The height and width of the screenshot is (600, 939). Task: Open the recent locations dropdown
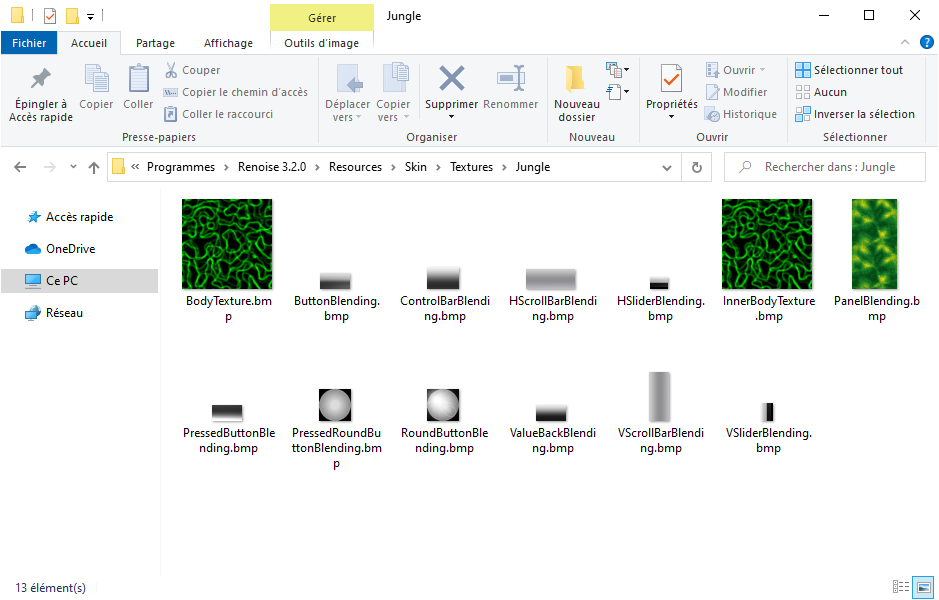point(73,167)
